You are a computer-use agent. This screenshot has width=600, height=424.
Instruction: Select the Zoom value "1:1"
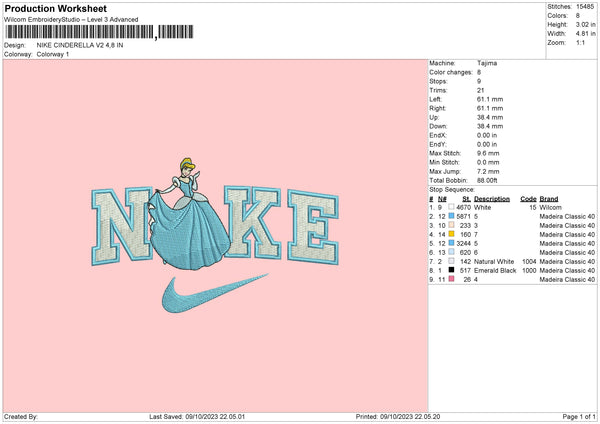tap(580, 42)
